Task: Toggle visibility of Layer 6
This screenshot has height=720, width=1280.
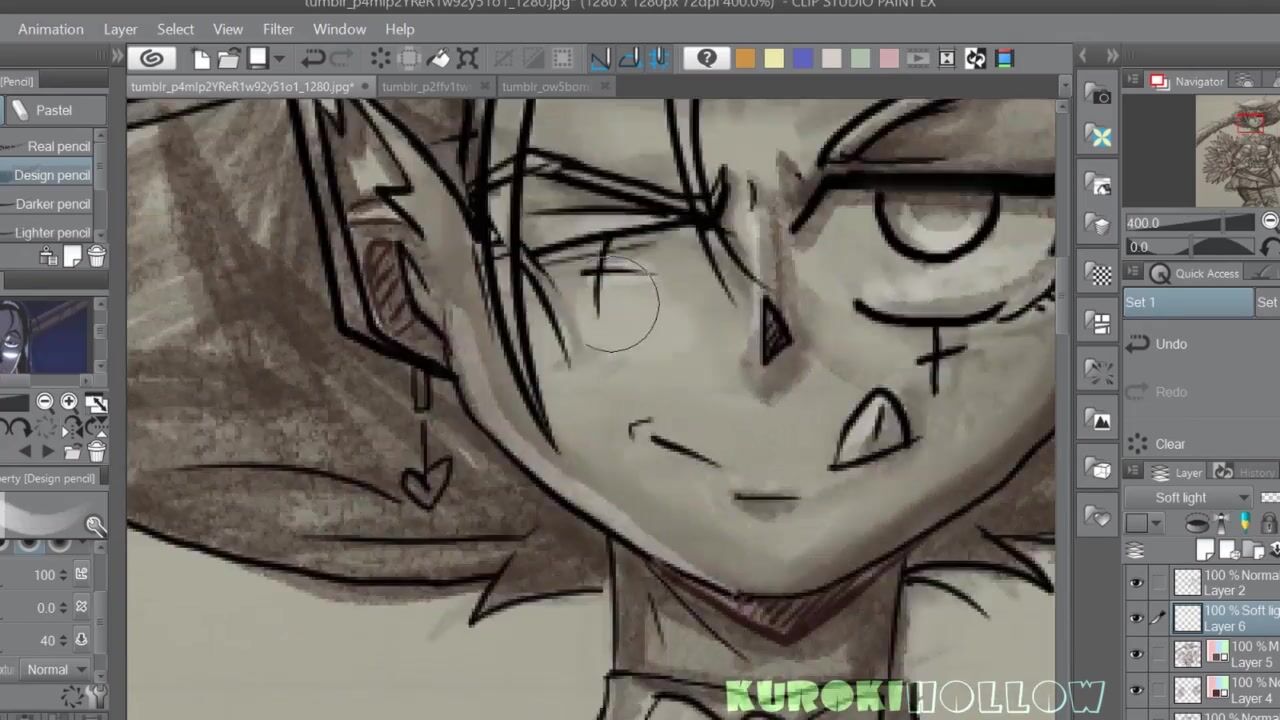Action: [x=1136, y=619]
